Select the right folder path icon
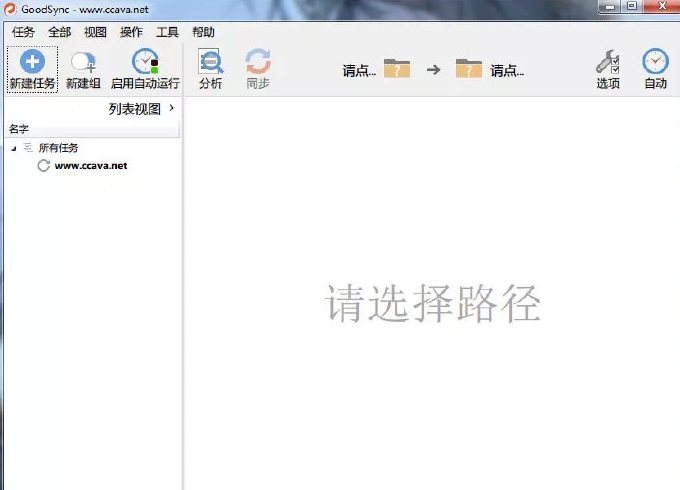This screenshot has width=680, height=490. [468, 69]
